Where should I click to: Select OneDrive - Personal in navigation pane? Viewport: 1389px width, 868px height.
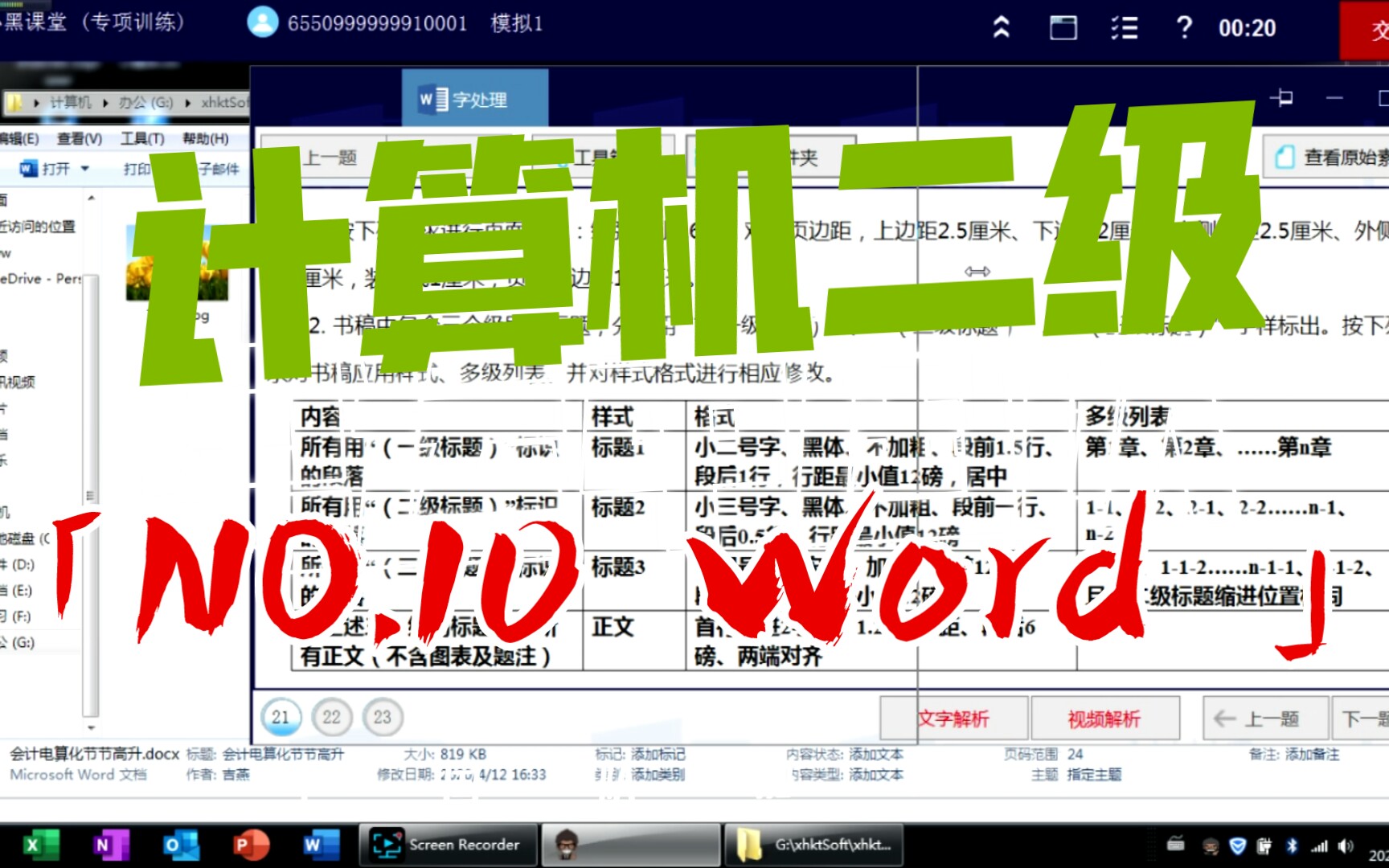point(41,278)
